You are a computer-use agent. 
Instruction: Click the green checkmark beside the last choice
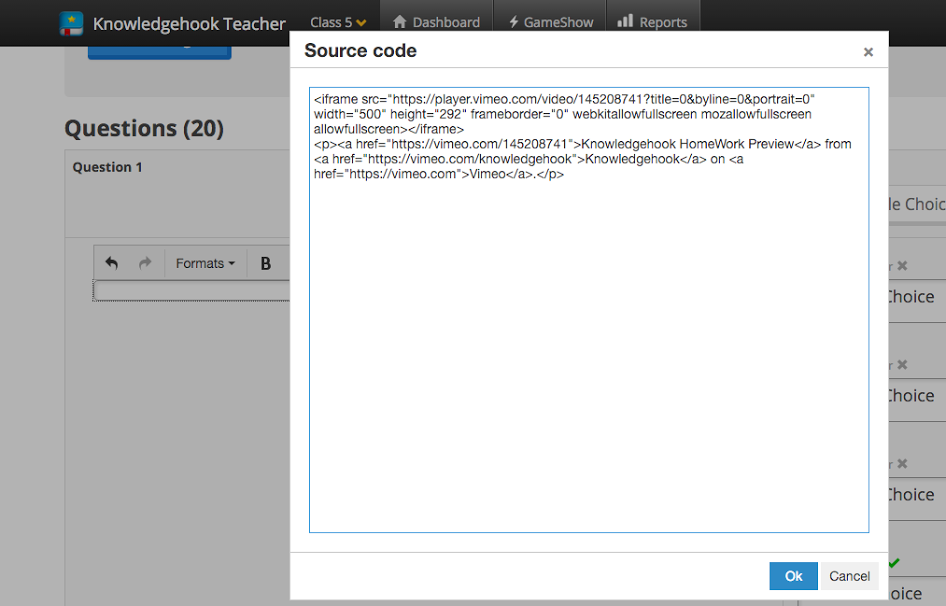pos(894,563)
